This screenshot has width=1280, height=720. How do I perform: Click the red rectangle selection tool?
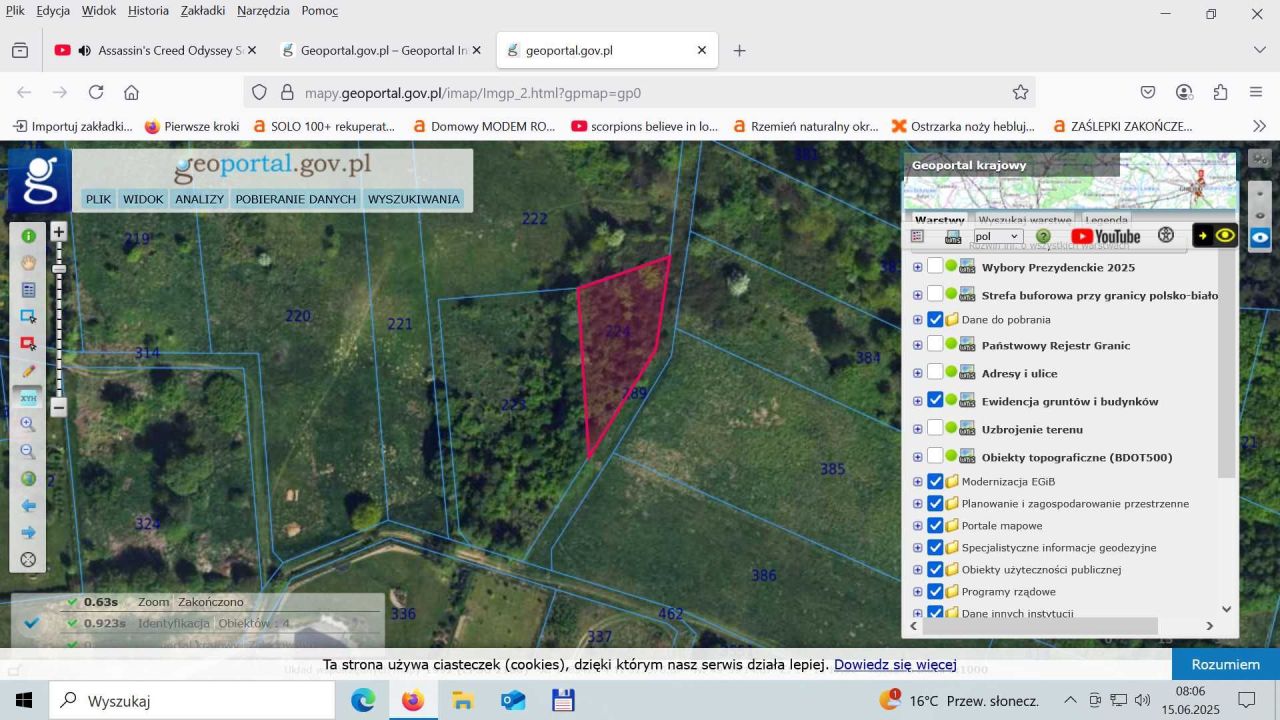pyautogui.click(x=28, y=343)
